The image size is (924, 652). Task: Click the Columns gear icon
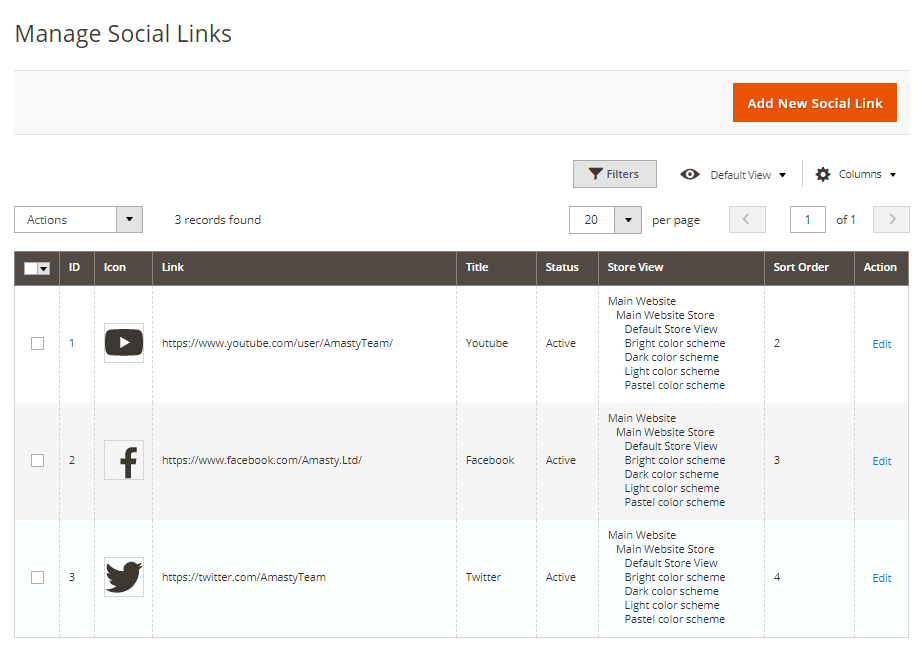click(x=823, y=174)
